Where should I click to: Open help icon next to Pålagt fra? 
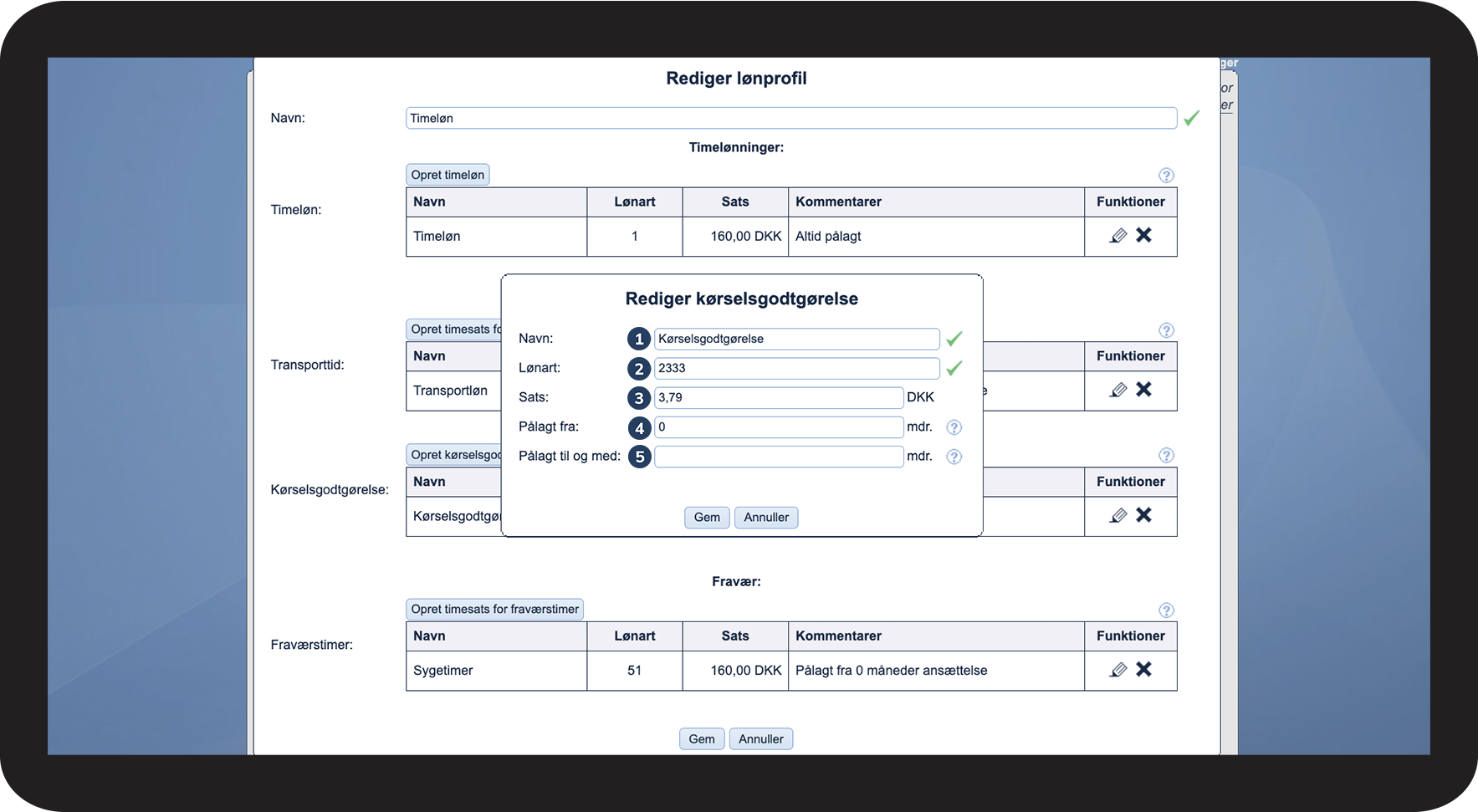[x=954, y=427]
